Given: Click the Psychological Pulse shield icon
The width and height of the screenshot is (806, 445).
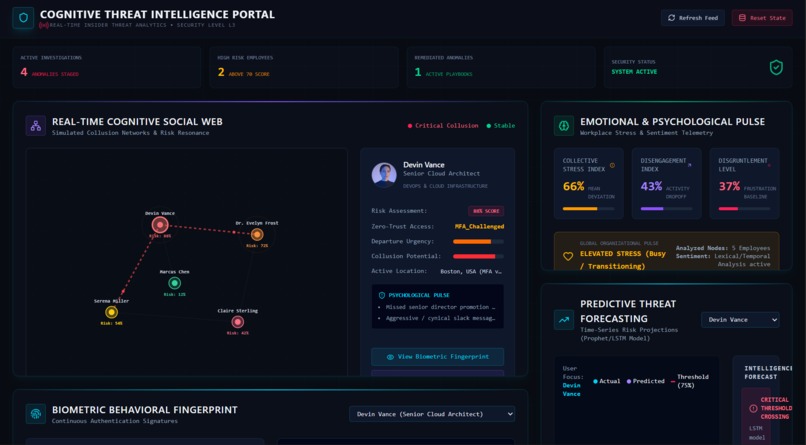Looking at the screenshot, I should [x=381, y=295].
